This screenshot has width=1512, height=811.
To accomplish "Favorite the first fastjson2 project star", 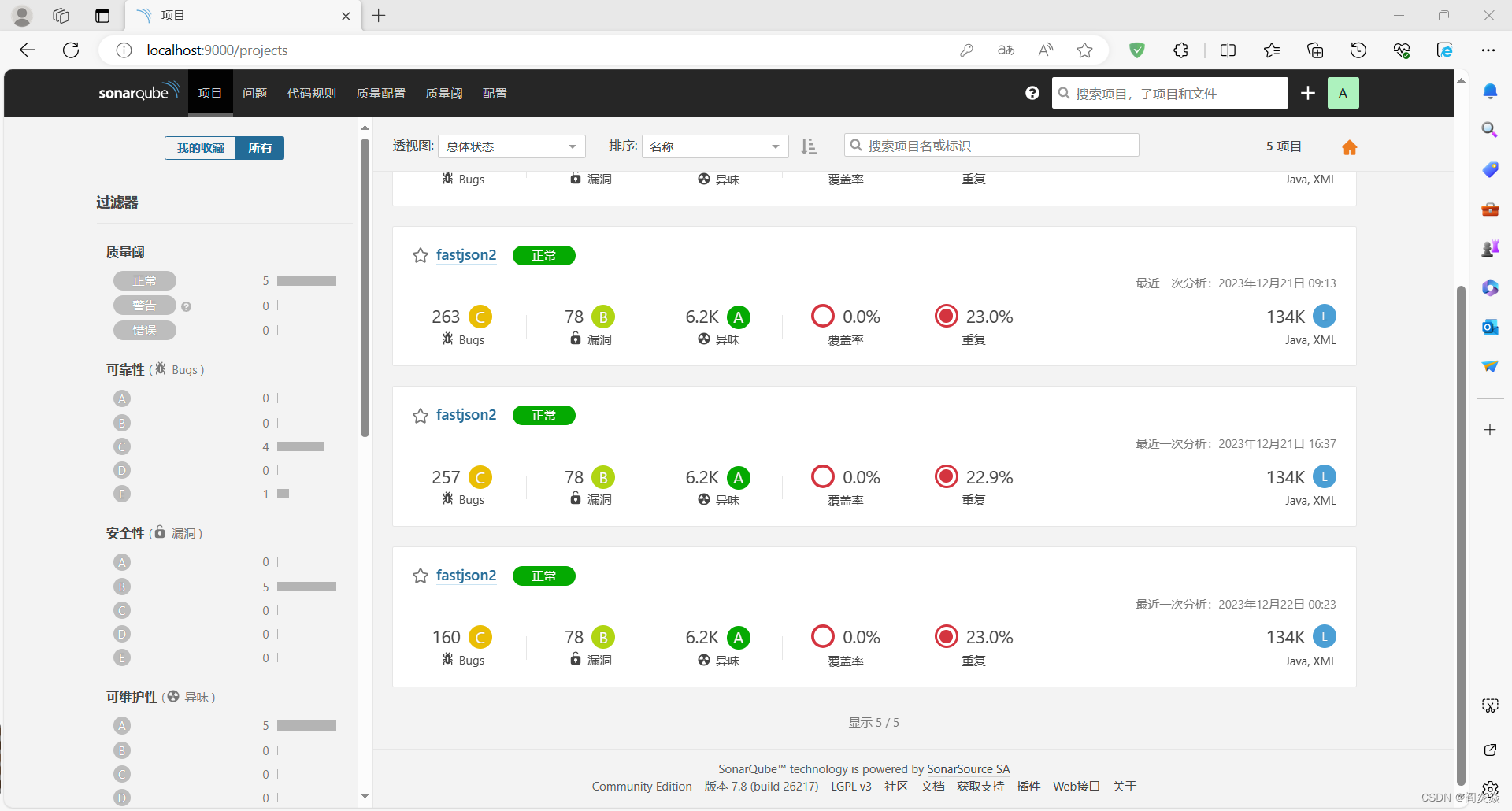I will tap(419, 255).
